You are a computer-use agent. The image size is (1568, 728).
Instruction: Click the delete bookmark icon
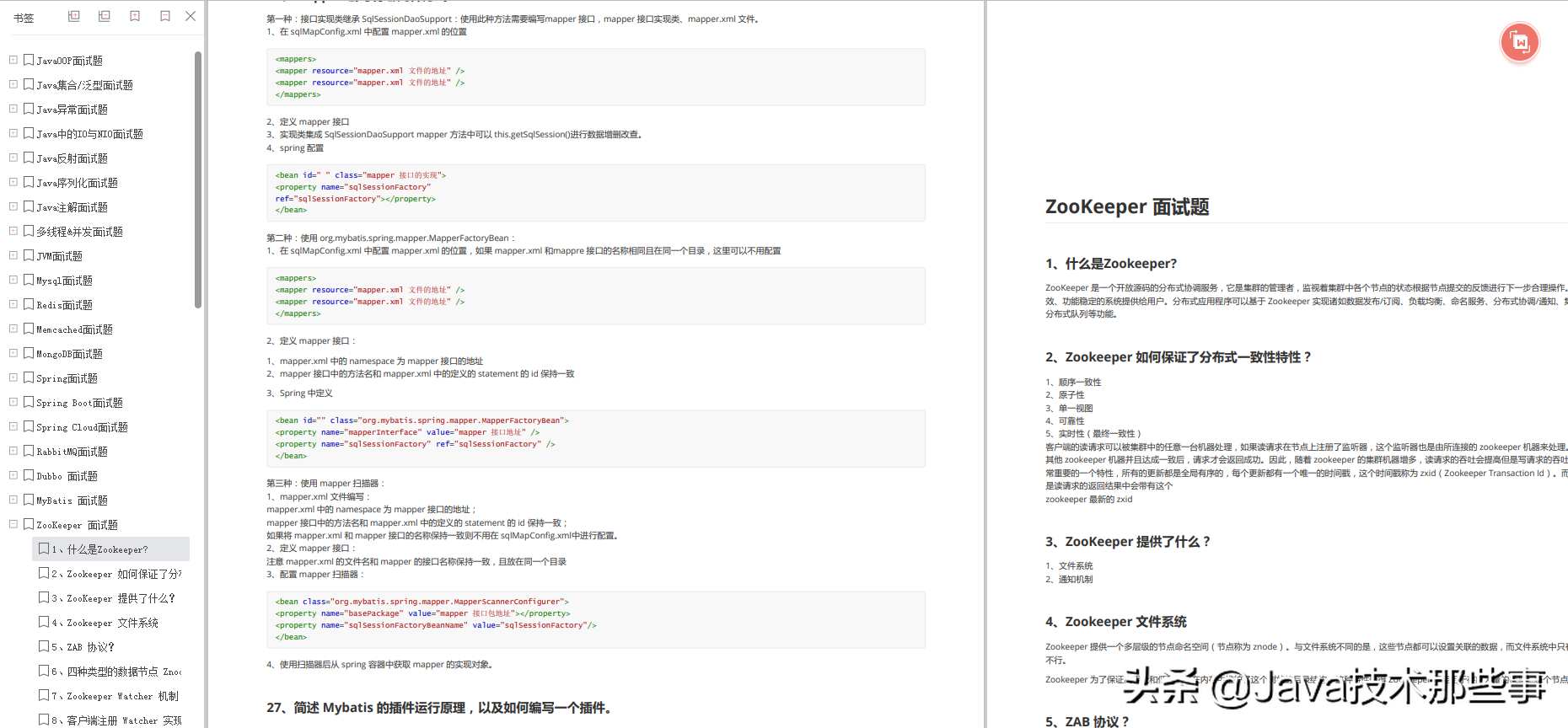click(165, 16)
